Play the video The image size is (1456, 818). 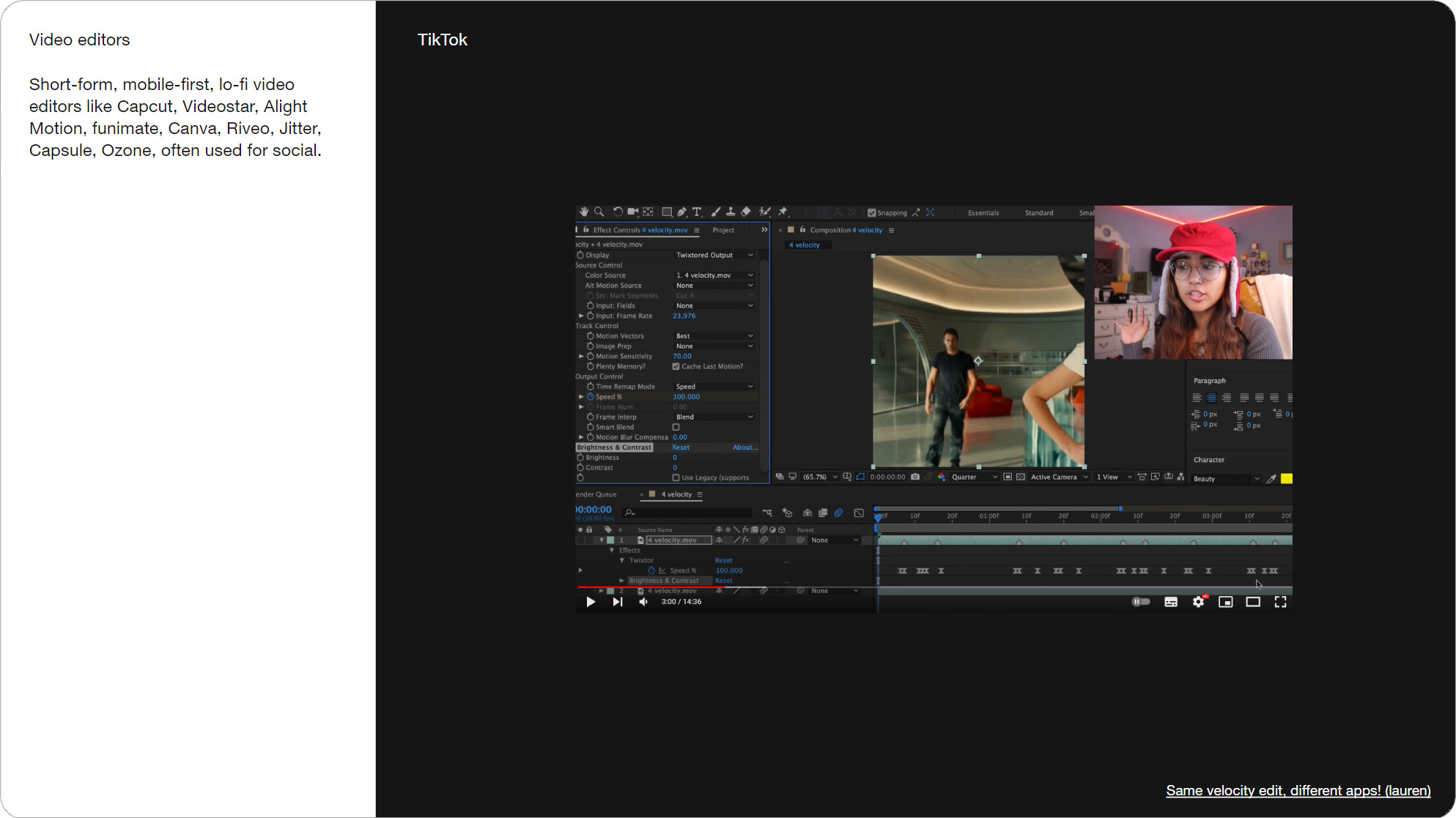click(x=591, y=602)
